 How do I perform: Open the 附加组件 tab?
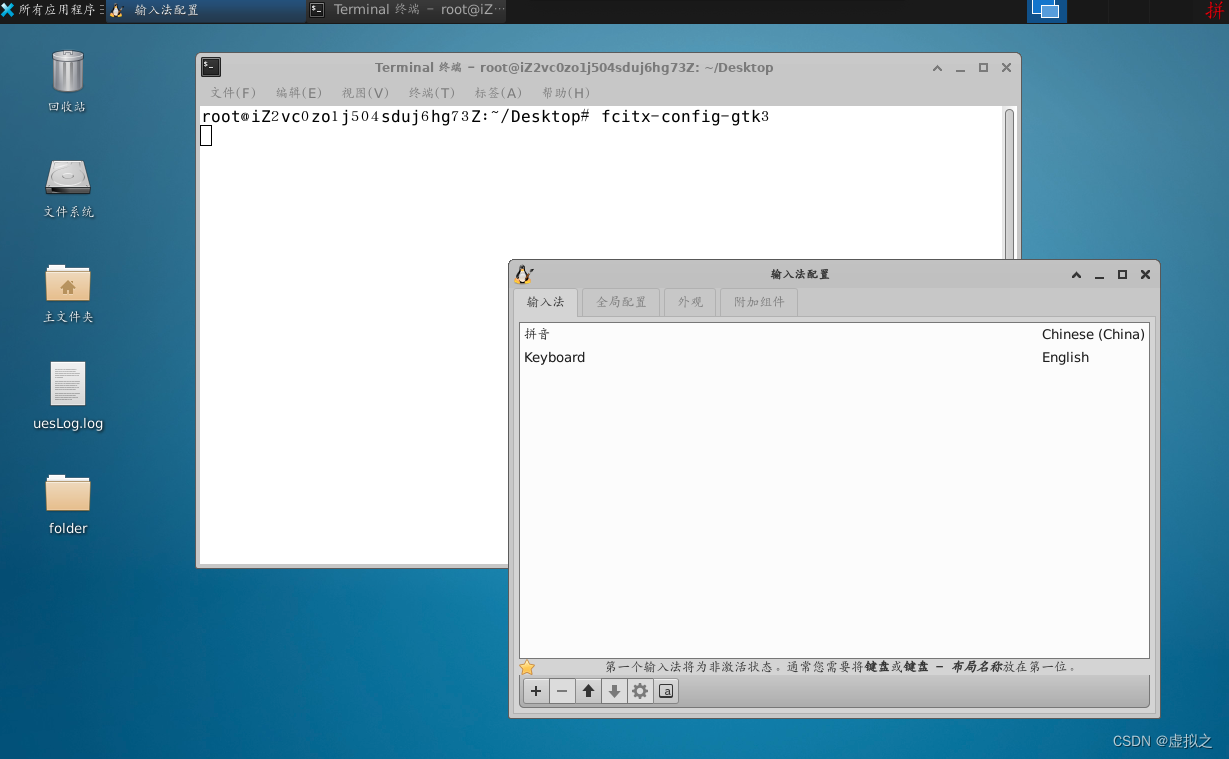759,302
